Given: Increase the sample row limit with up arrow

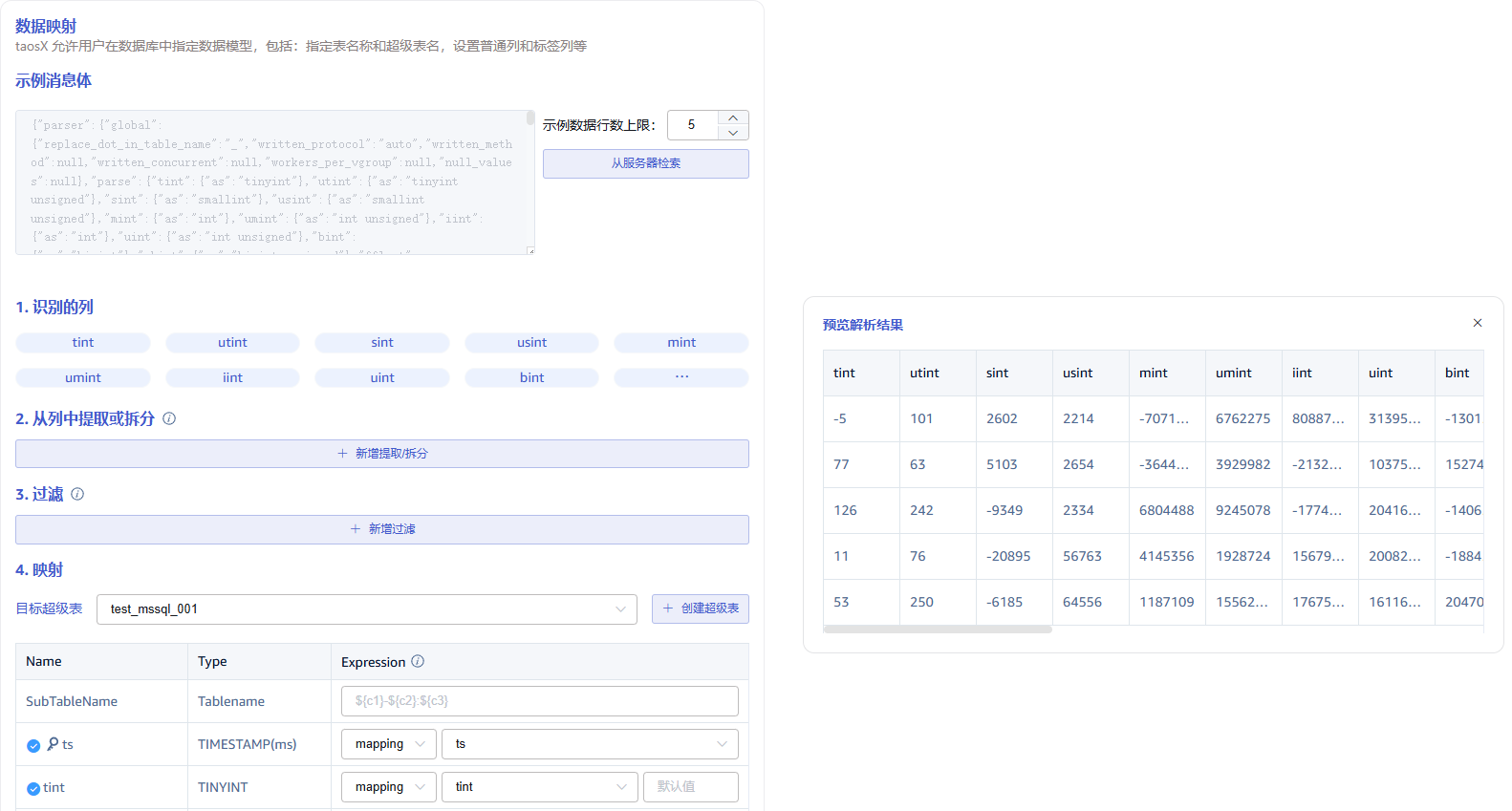Looking at the screenshot, I should pyautogui.click(x=733, y=118).
